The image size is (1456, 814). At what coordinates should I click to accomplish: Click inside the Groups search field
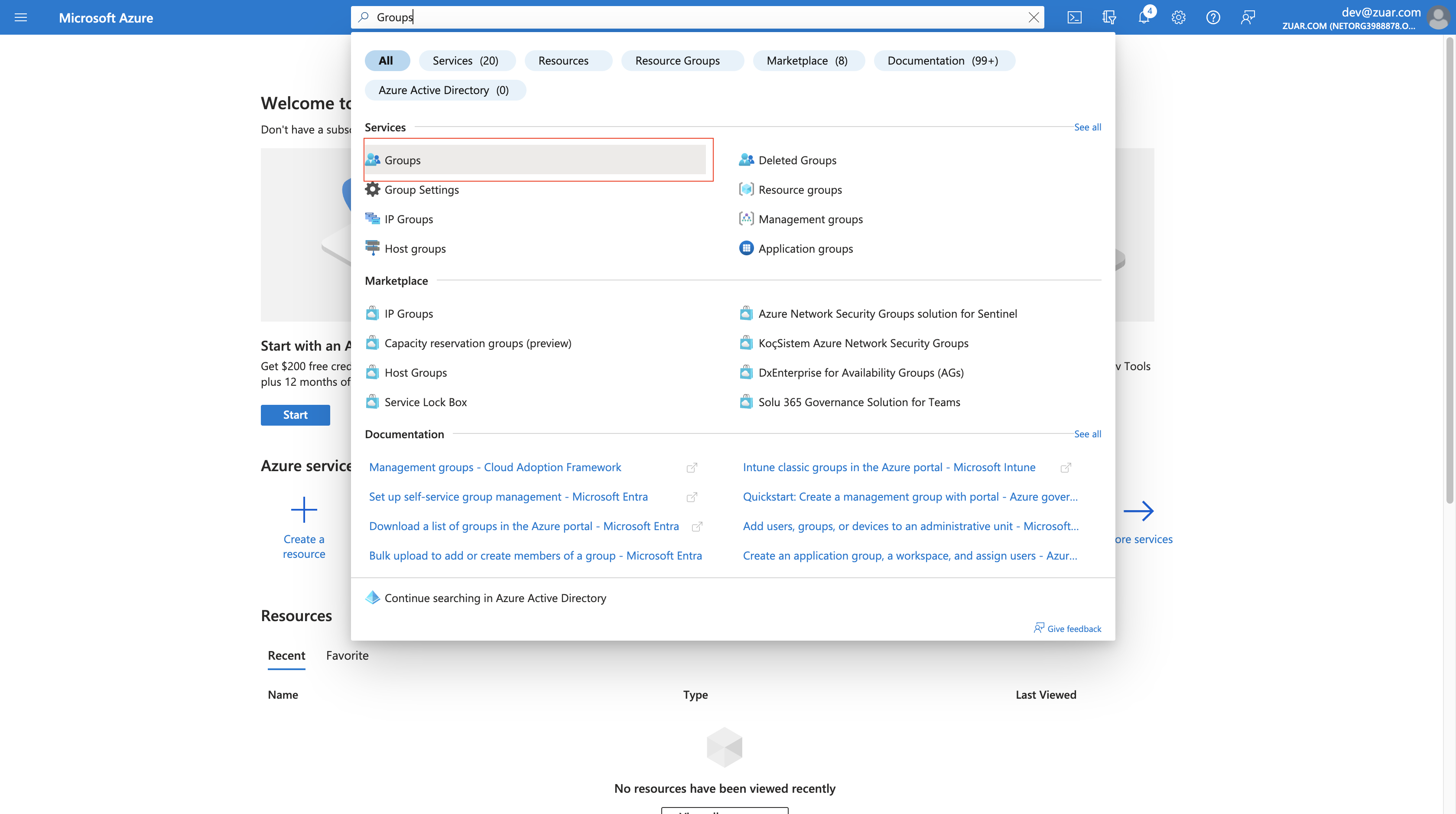[698, 17]
